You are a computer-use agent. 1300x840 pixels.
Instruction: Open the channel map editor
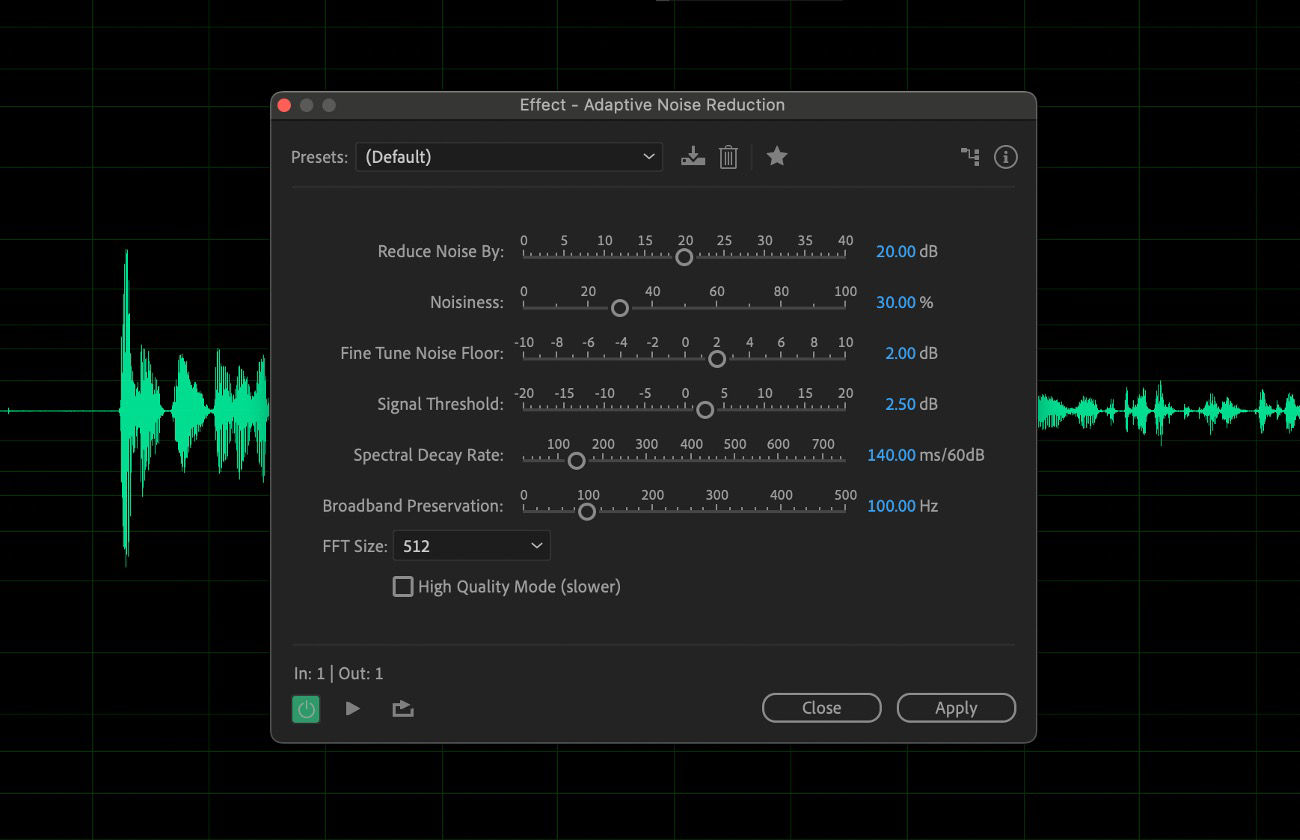(969, 156)
